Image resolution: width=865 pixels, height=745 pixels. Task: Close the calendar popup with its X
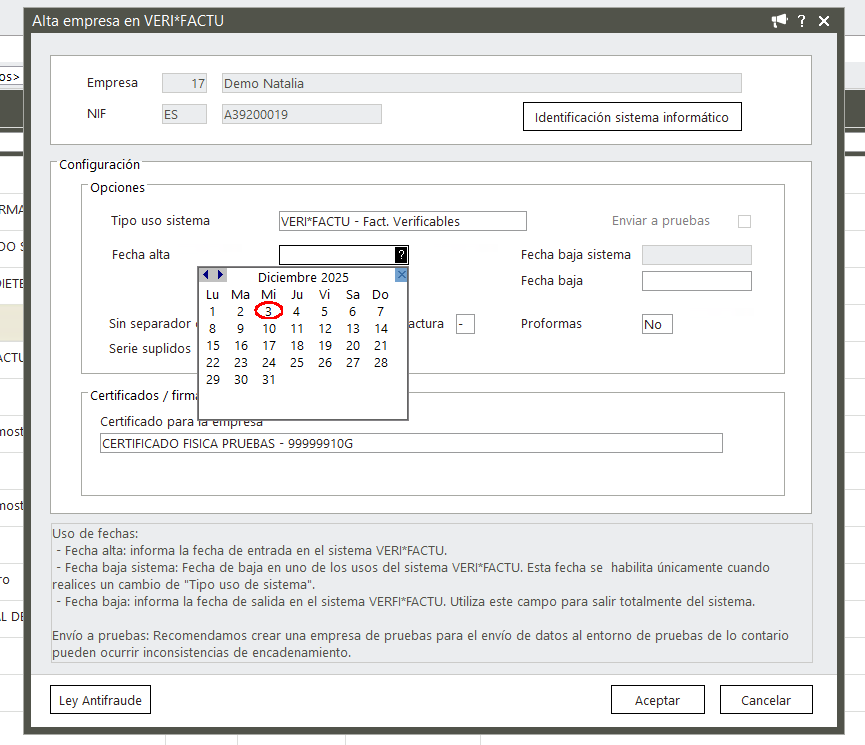tap(401, 275)
